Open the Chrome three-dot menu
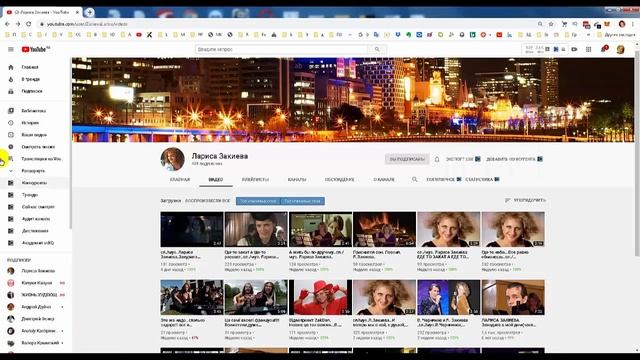The width and height of the screenshot is (640, 360). pos(633,24)
